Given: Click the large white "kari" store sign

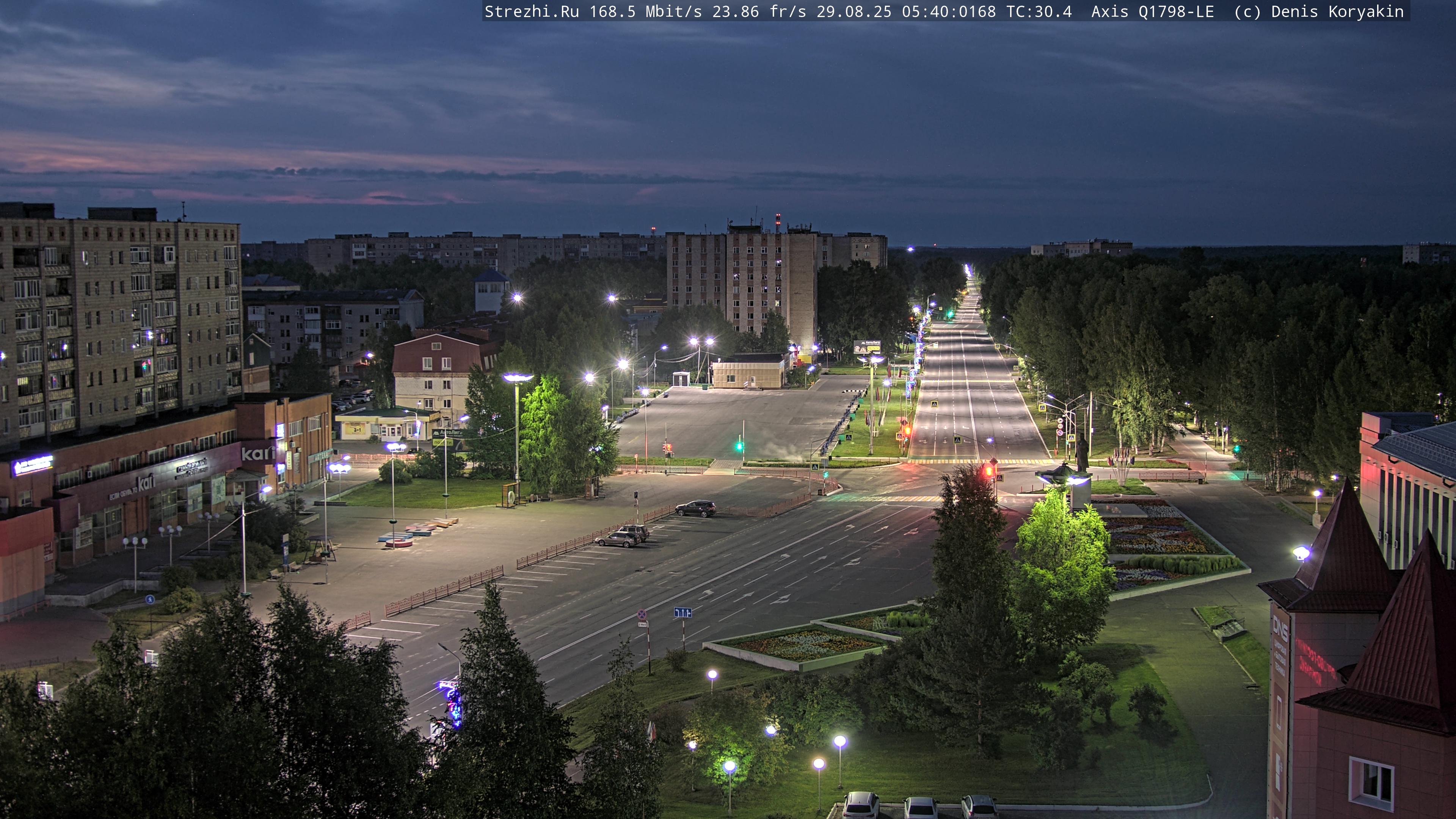Looking at the screenshot, I should (x=259, y=453).
